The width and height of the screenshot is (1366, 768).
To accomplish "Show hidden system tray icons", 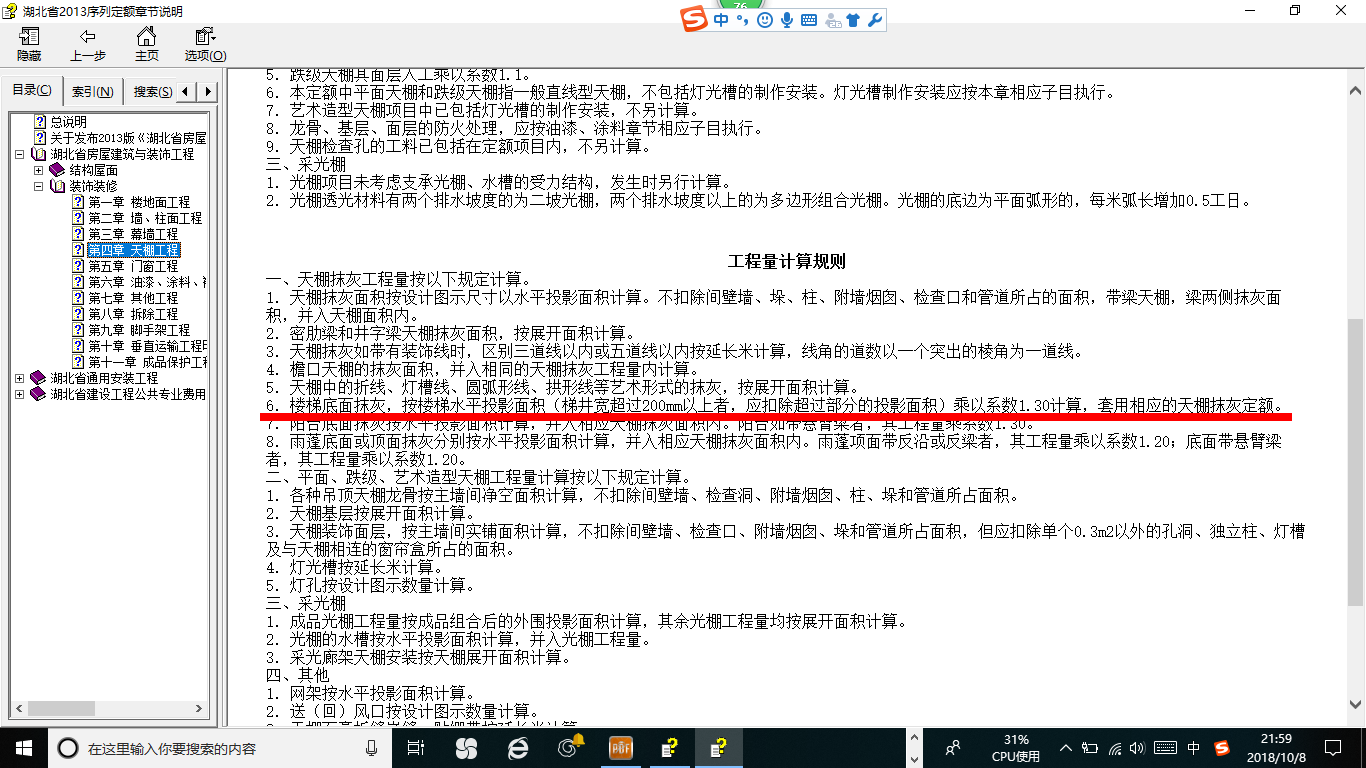I will (x=1067, y=747).
